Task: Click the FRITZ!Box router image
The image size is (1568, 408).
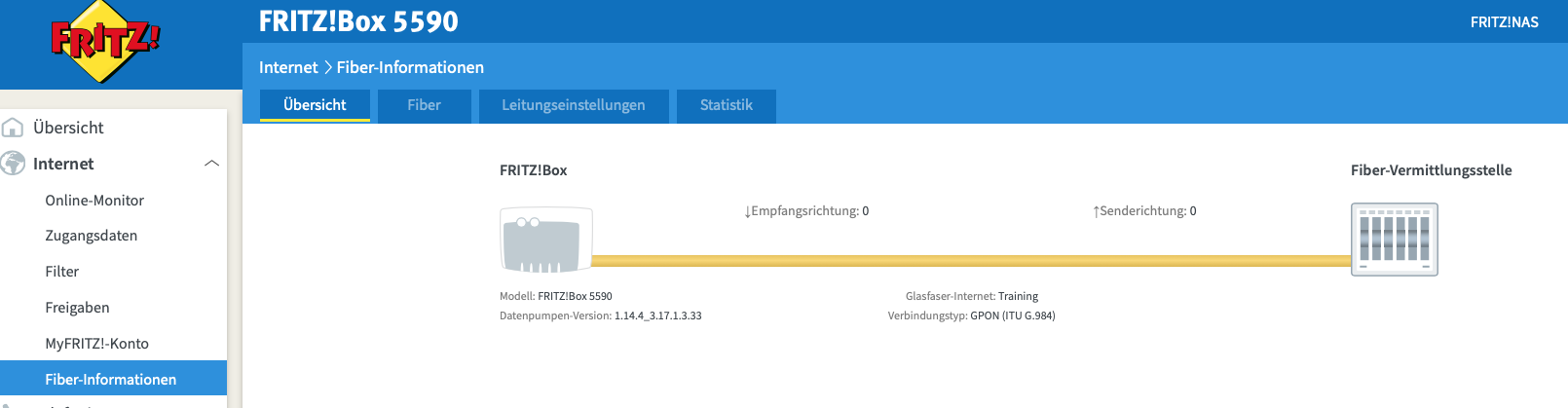Action: coord(546,240)
